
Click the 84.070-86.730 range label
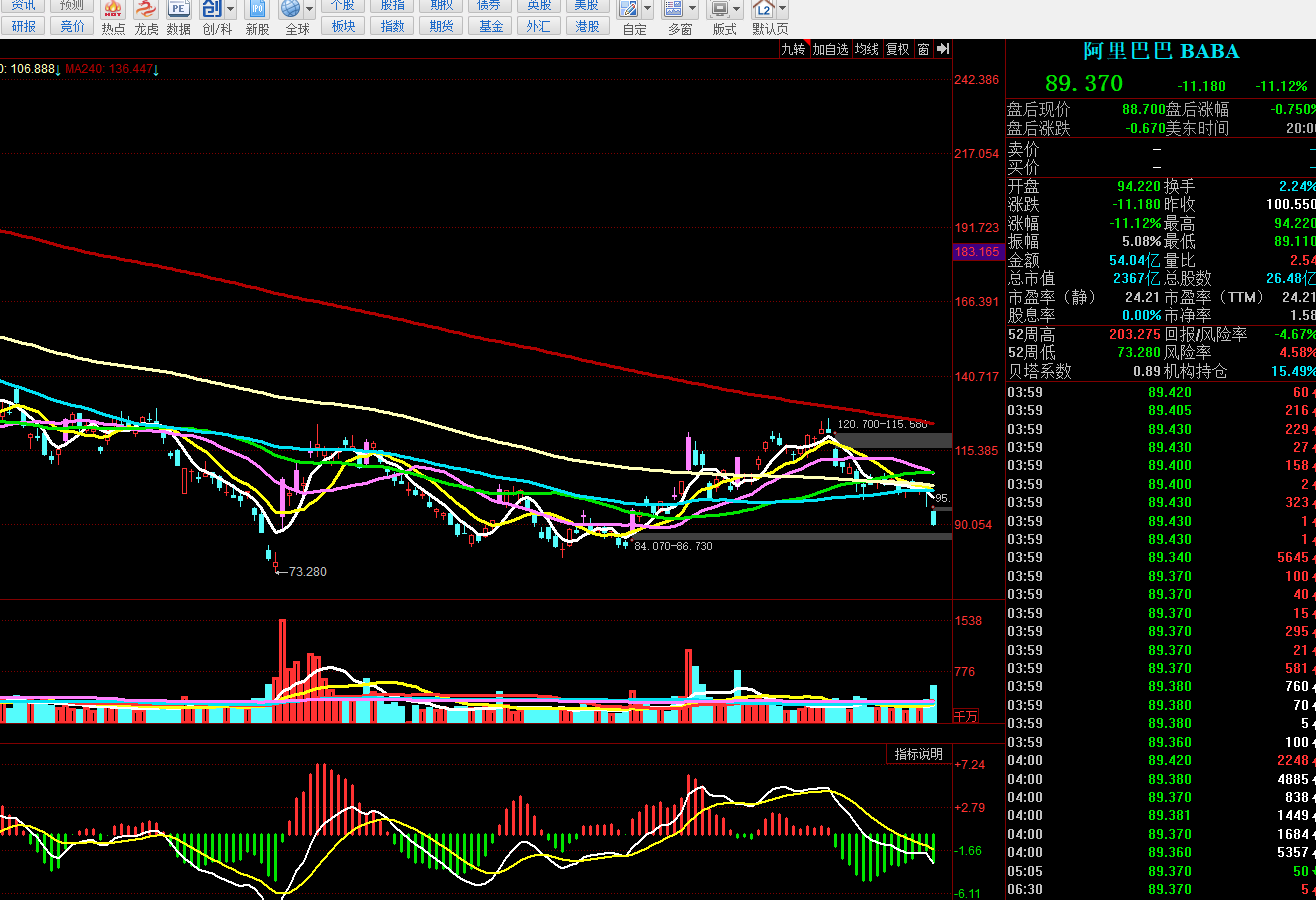pos(673,546)
